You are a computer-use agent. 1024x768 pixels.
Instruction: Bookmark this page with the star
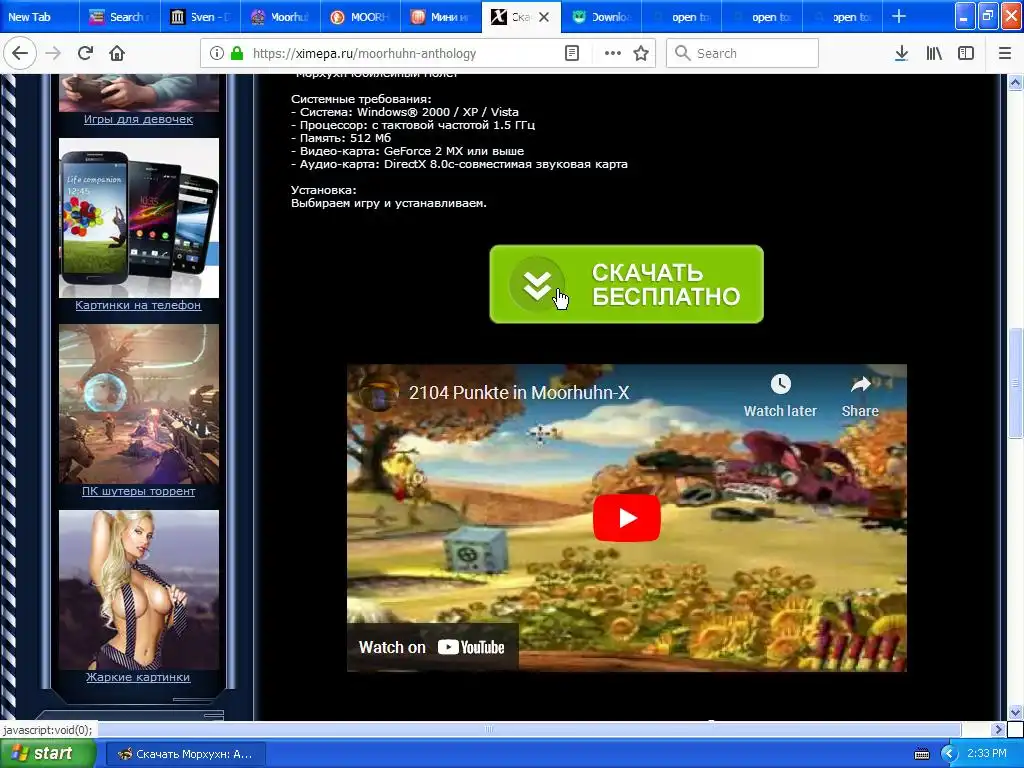641,54
